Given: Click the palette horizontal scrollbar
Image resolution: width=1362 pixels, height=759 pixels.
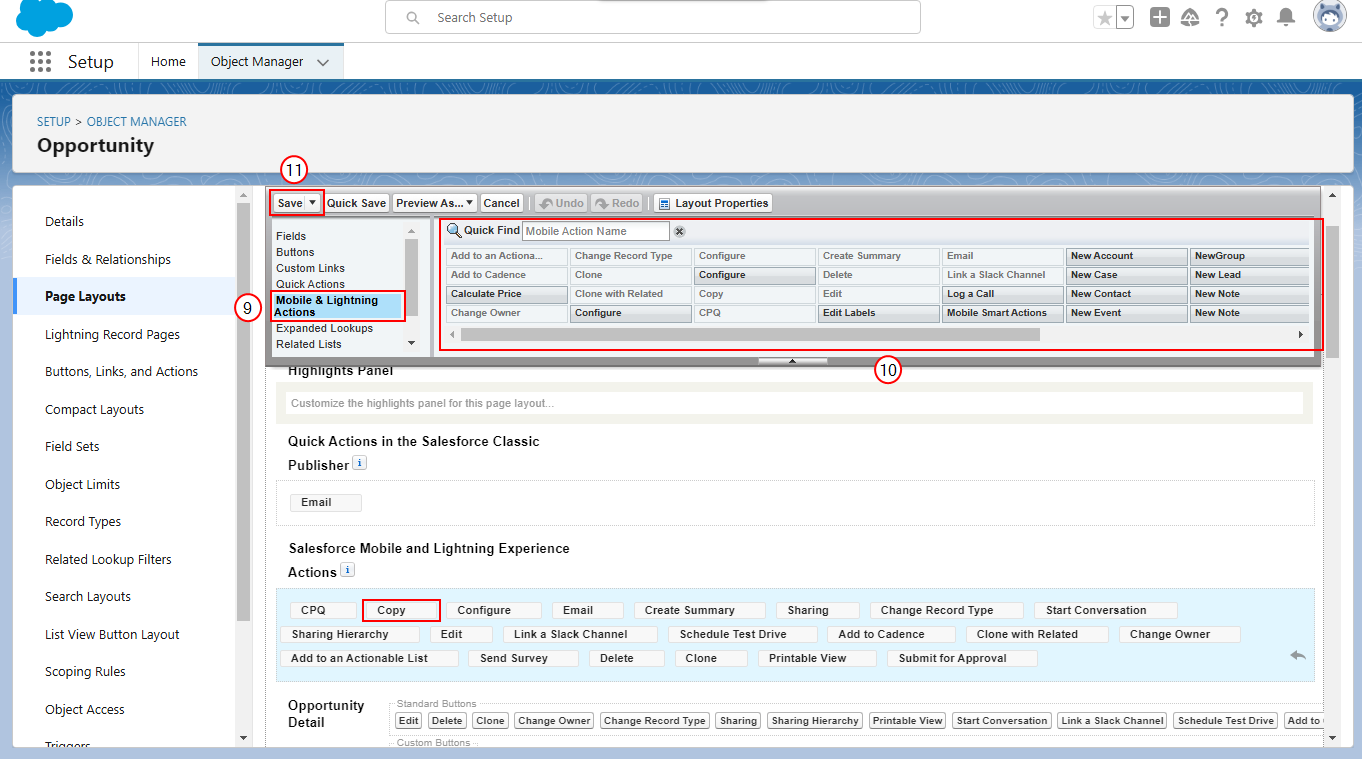Looking at the screenshot, I should (750, 334).
